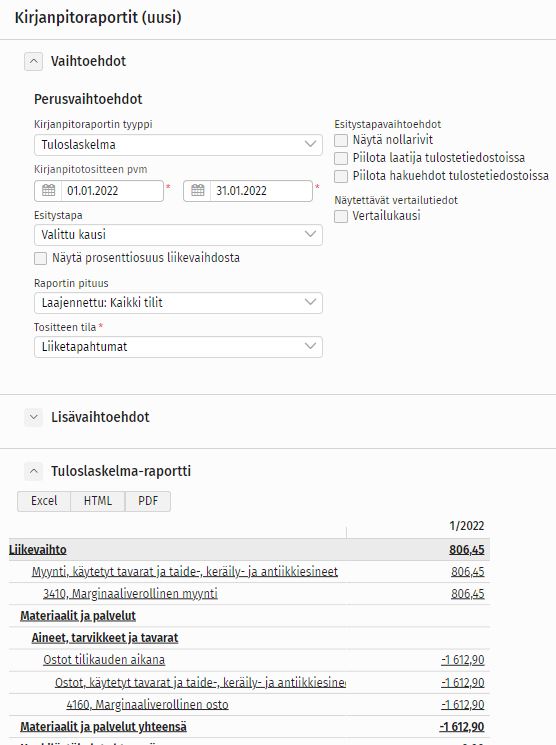Click the 01.01.2022 start date field

[112, 191]
